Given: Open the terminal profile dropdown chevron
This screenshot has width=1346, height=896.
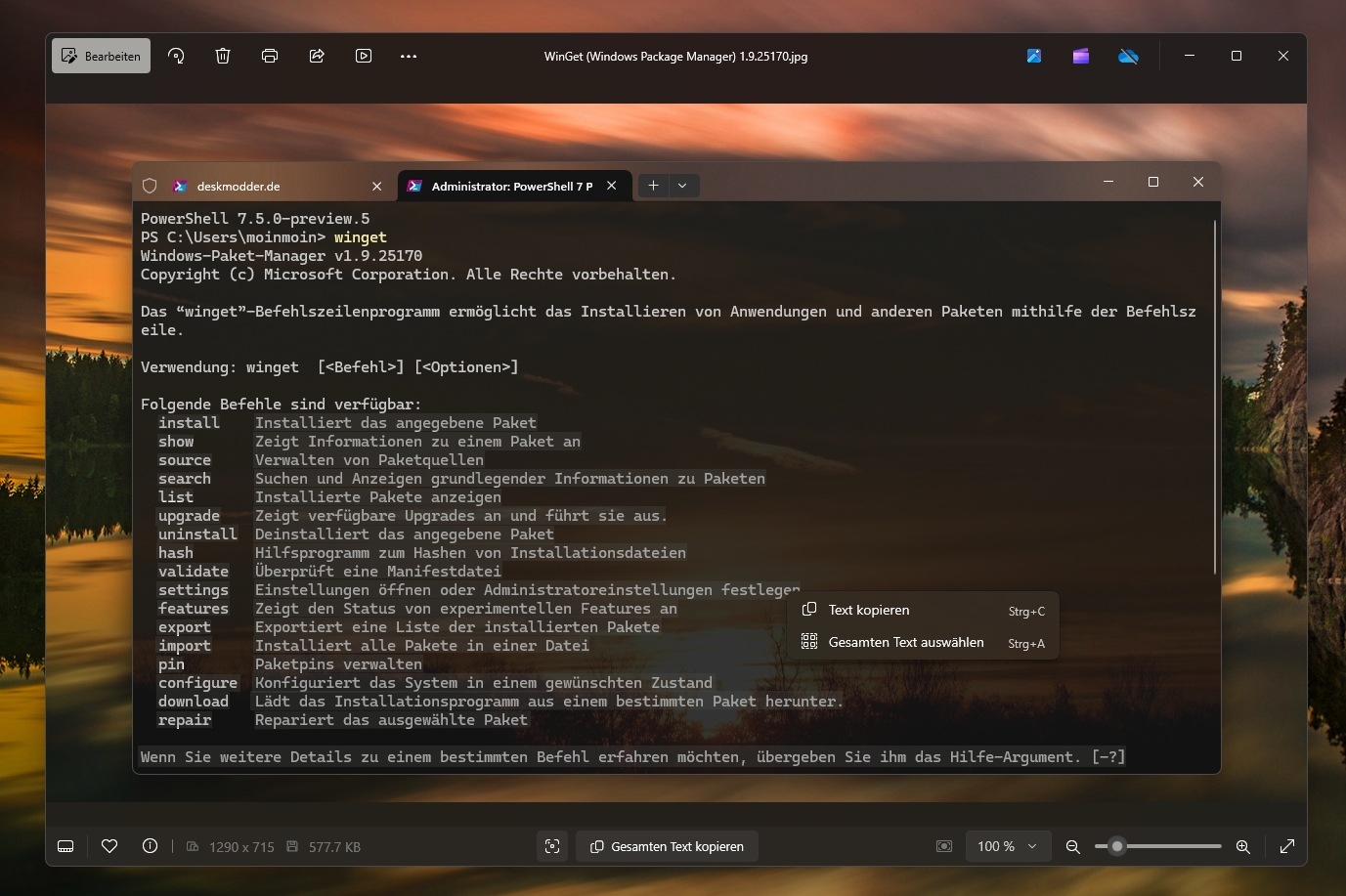Looking at the screenshot, I should pos(682,186).
